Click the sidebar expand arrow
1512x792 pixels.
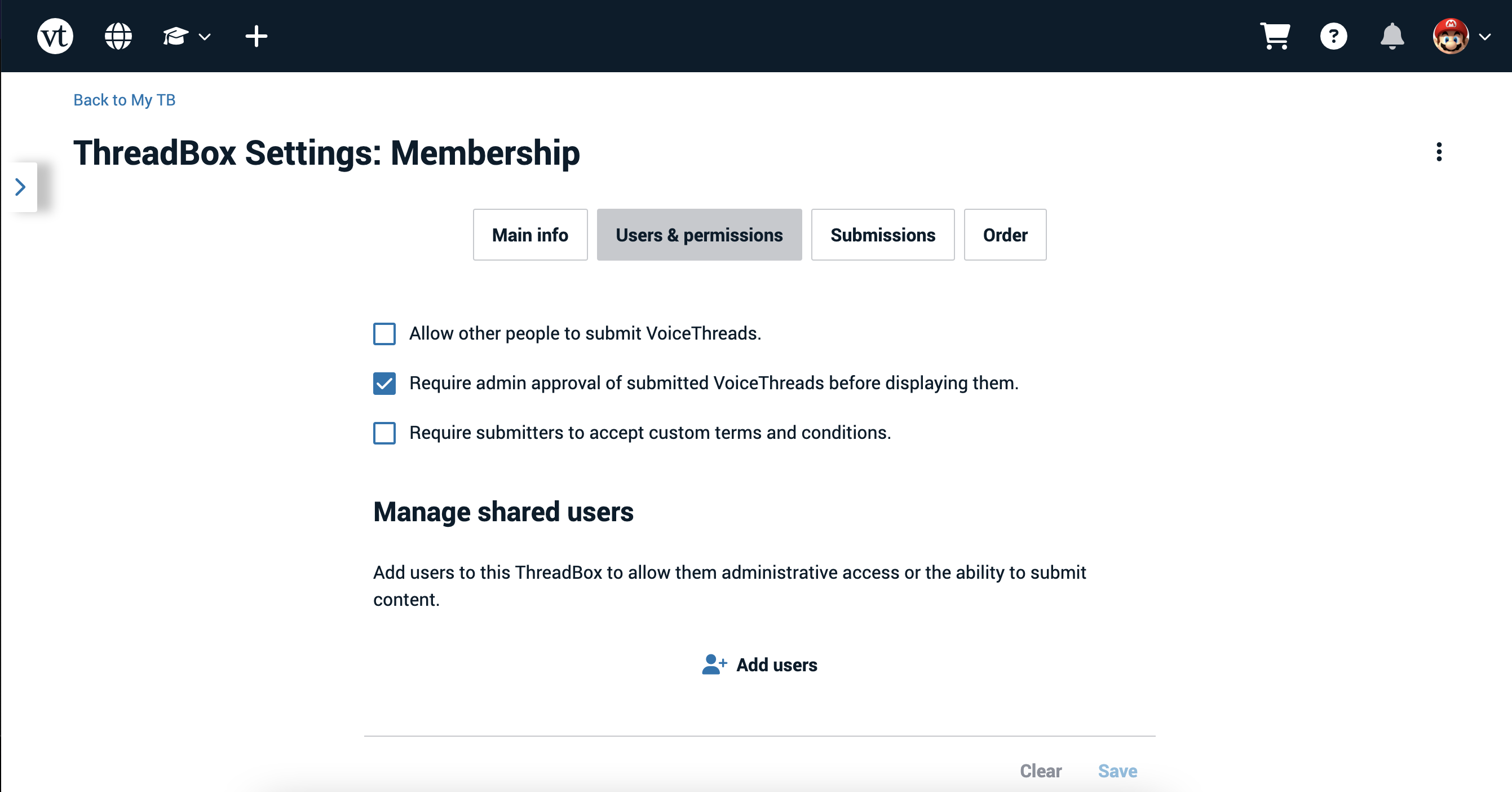(19, 187)
